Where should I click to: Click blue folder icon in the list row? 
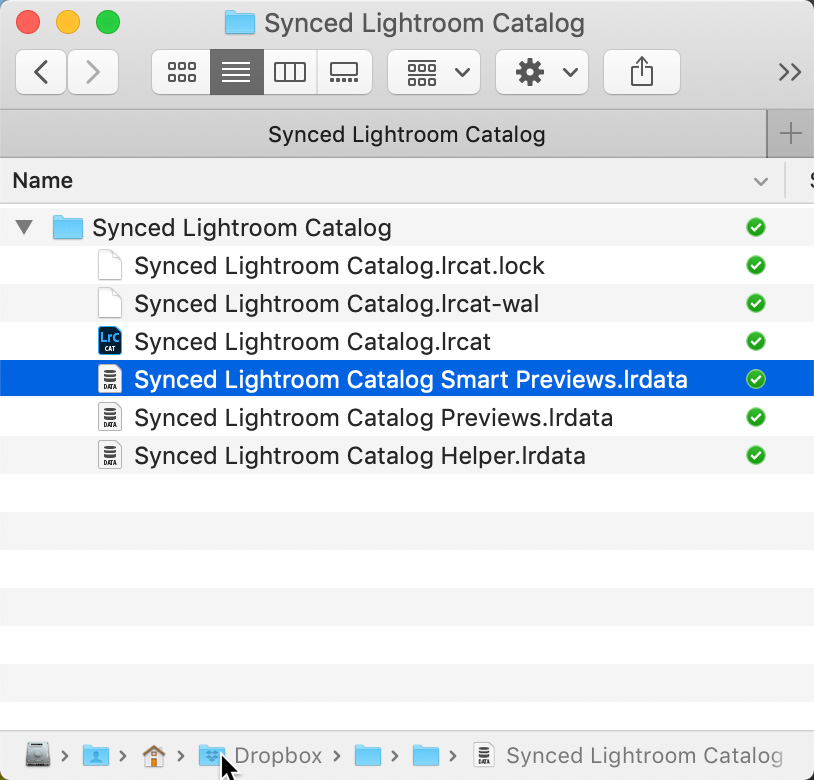click(68, 227)
